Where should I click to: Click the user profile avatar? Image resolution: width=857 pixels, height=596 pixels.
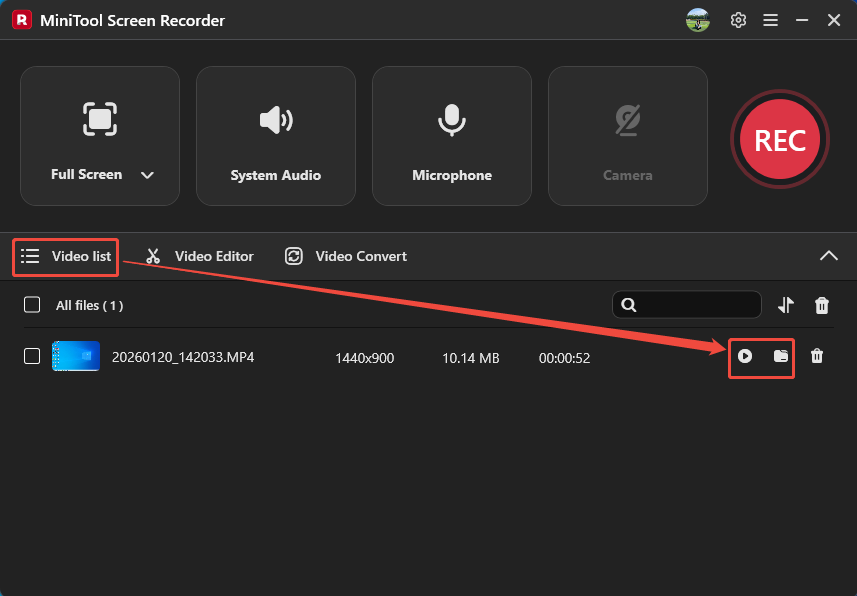point(697,19)
